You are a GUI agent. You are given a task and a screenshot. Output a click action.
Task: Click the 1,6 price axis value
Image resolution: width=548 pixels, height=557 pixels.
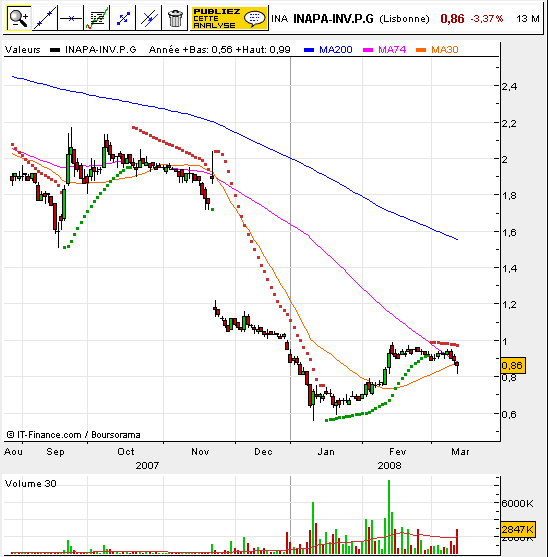pos(509,232)
